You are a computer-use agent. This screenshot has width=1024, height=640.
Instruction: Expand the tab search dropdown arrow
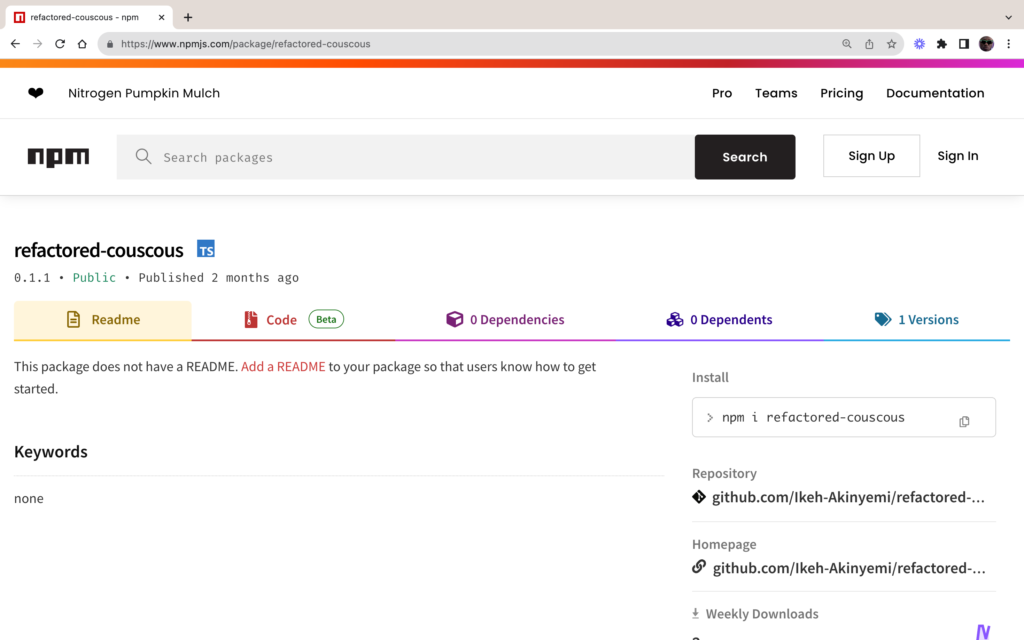point(1008,17)
